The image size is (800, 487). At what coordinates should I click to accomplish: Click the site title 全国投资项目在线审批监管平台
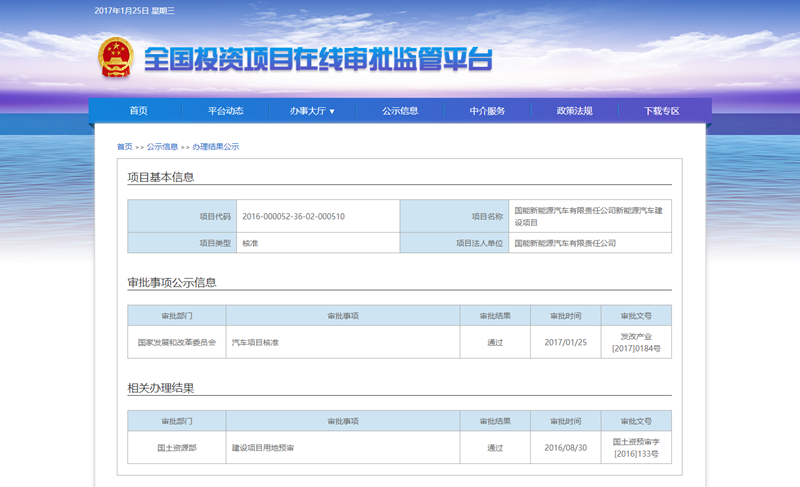point(318,59)
